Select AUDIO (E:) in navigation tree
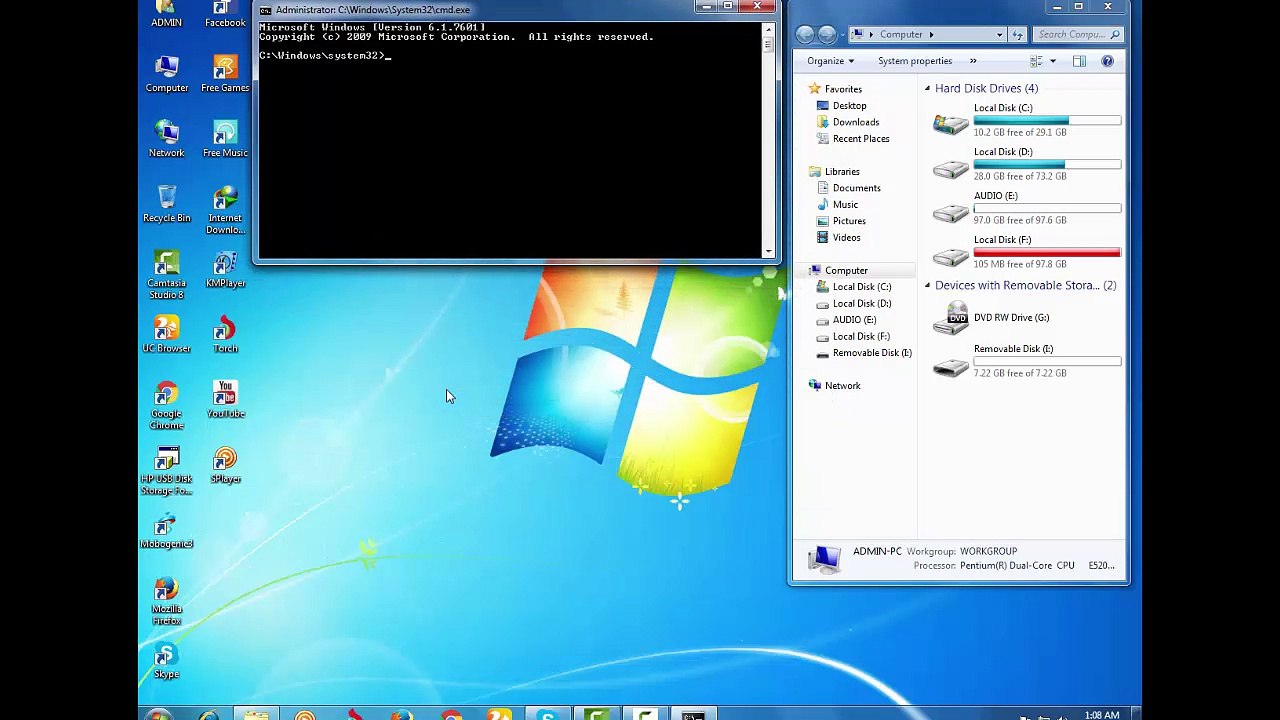Image resolution: width=1280 pixels, height=720 pixels. 854,320
